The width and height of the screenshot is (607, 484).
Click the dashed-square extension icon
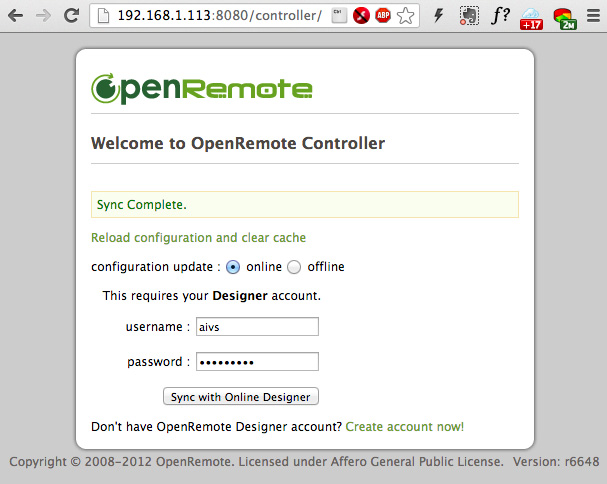[469, 16]
